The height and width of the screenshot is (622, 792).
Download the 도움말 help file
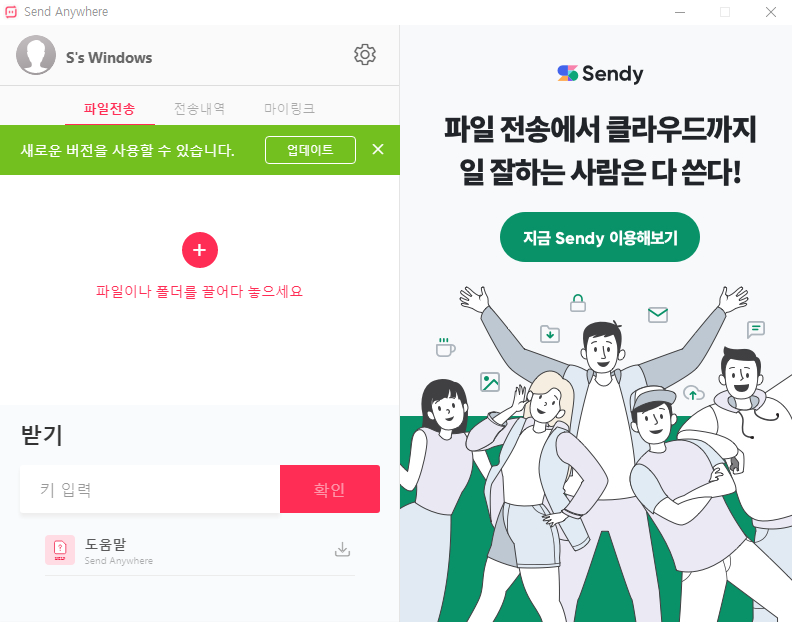[342, 549]
